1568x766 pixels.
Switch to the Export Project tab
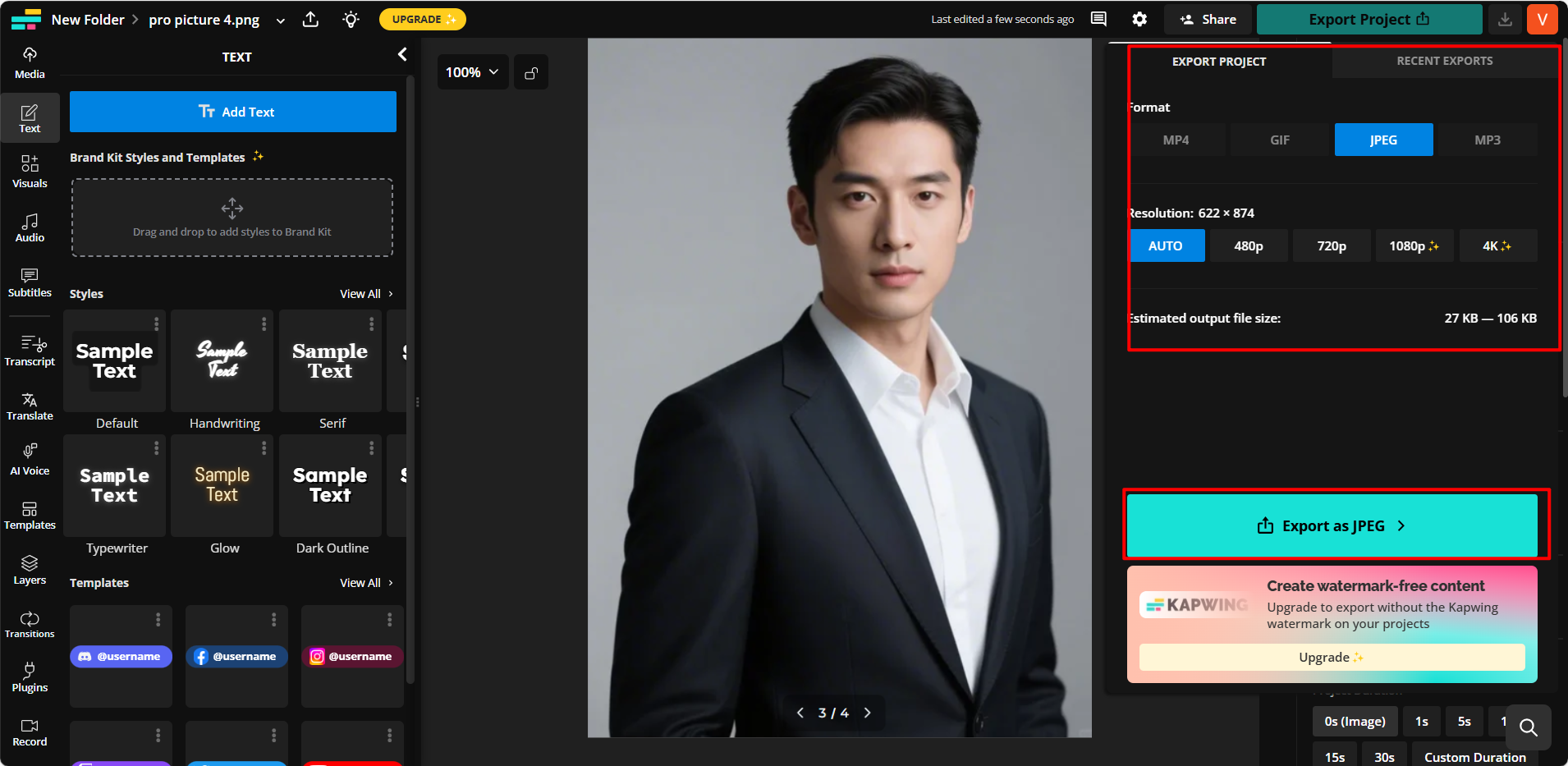click(1219, 62)
